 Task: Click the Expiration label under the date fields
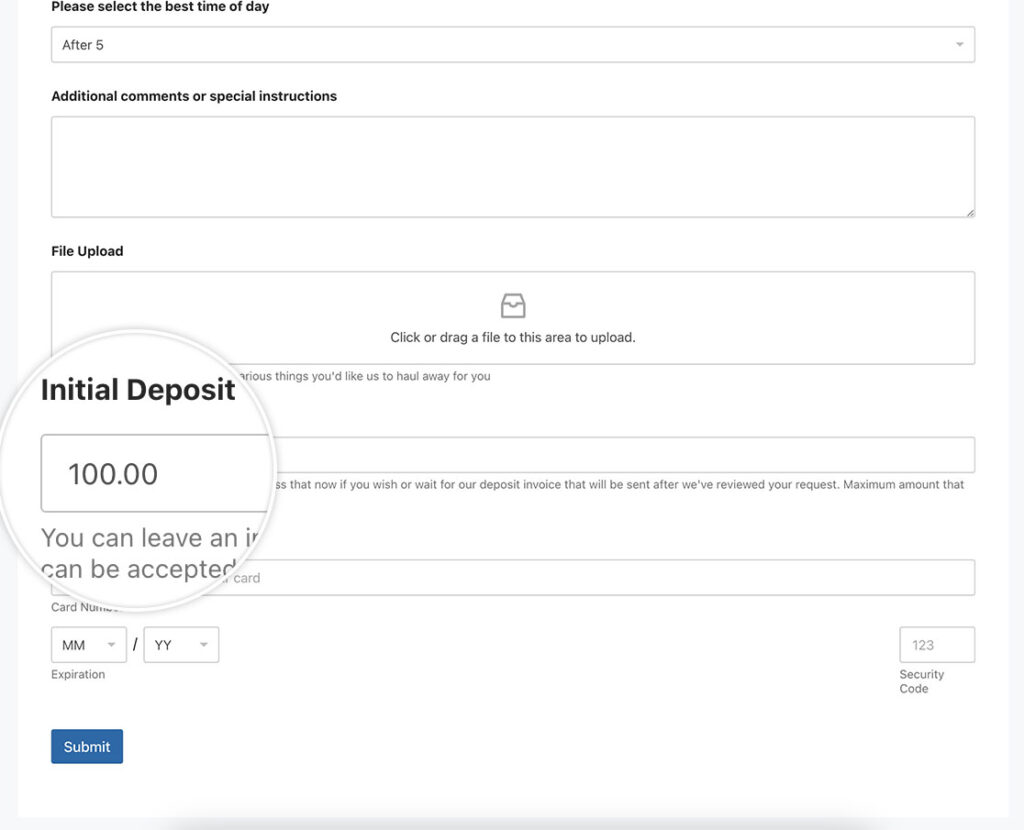[77, 674]
